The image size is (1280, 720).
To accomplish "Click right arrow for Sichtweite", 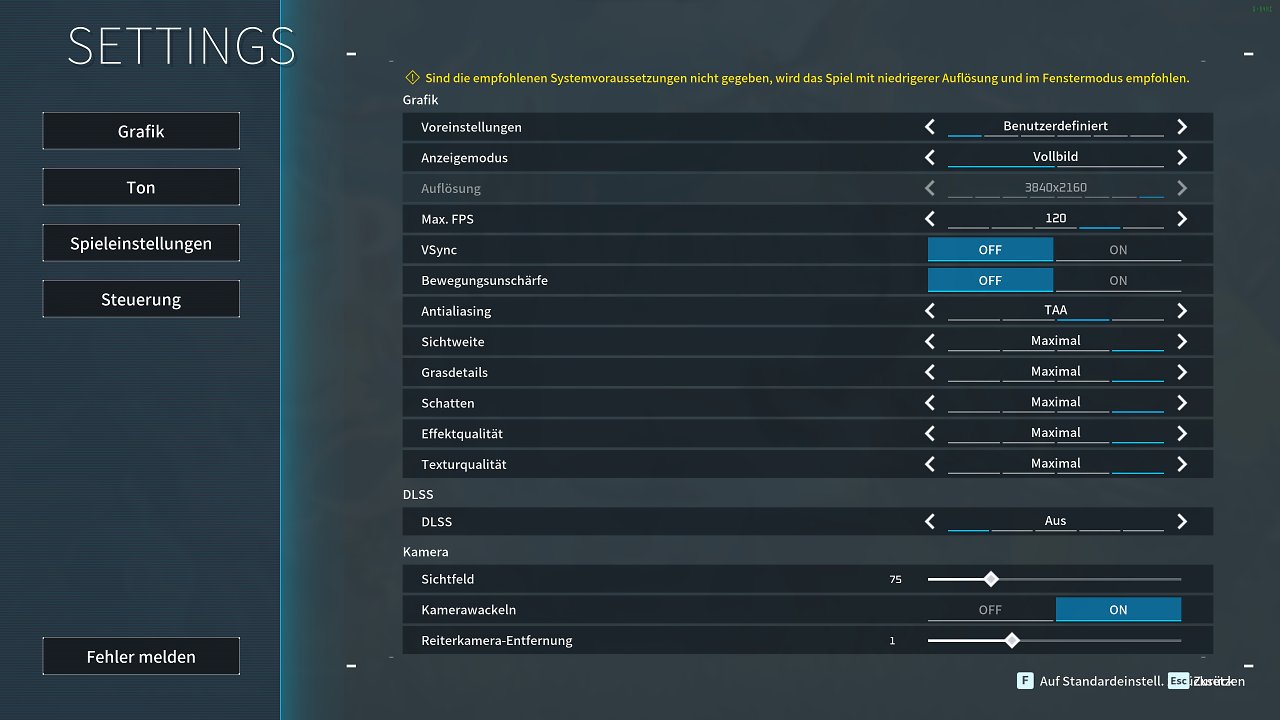I will pyautogui.click(x=1182, y=342).
